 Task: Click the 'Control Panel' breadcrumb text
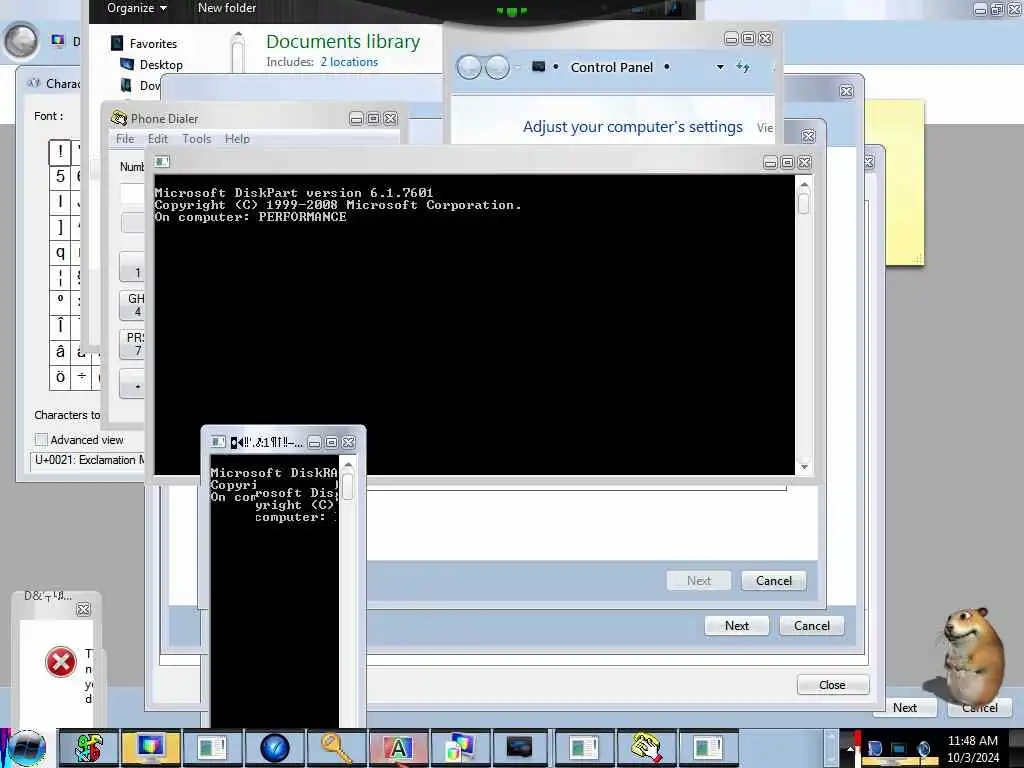[x=611, y=67]
